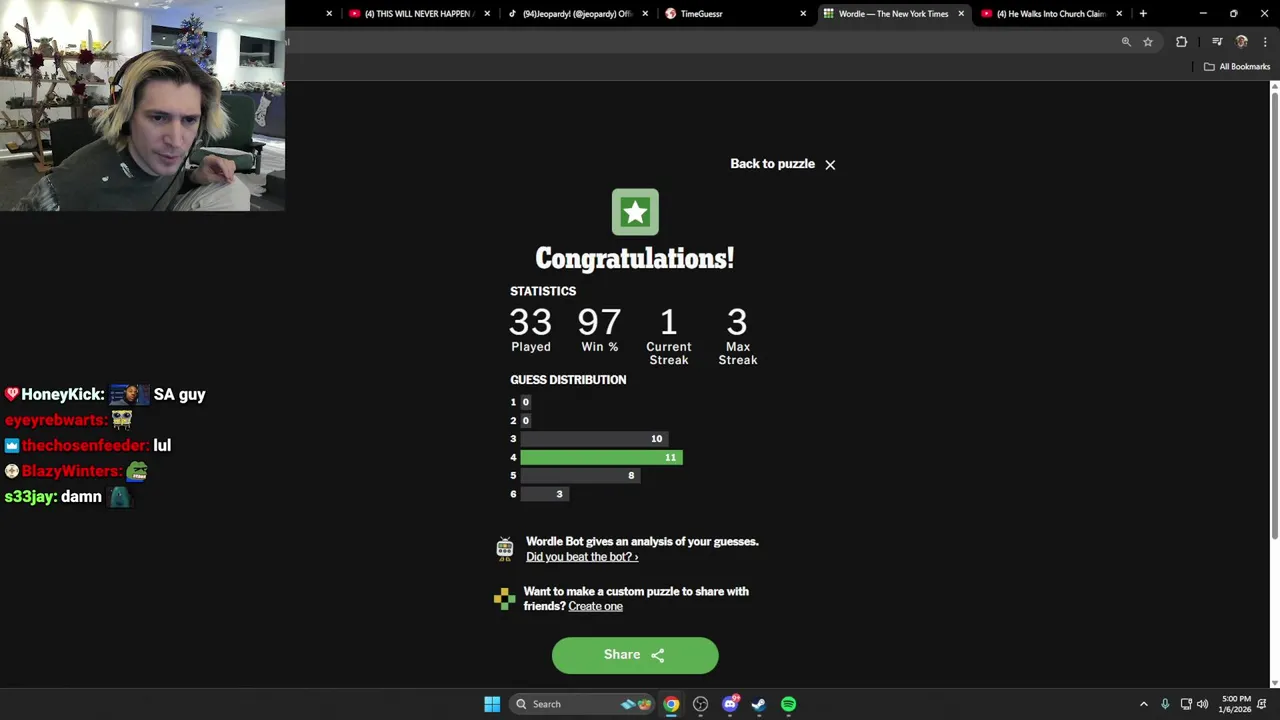Open the volume speaker tray icon
This screenshot has height=720, width=1280.
pos(1202,704)
